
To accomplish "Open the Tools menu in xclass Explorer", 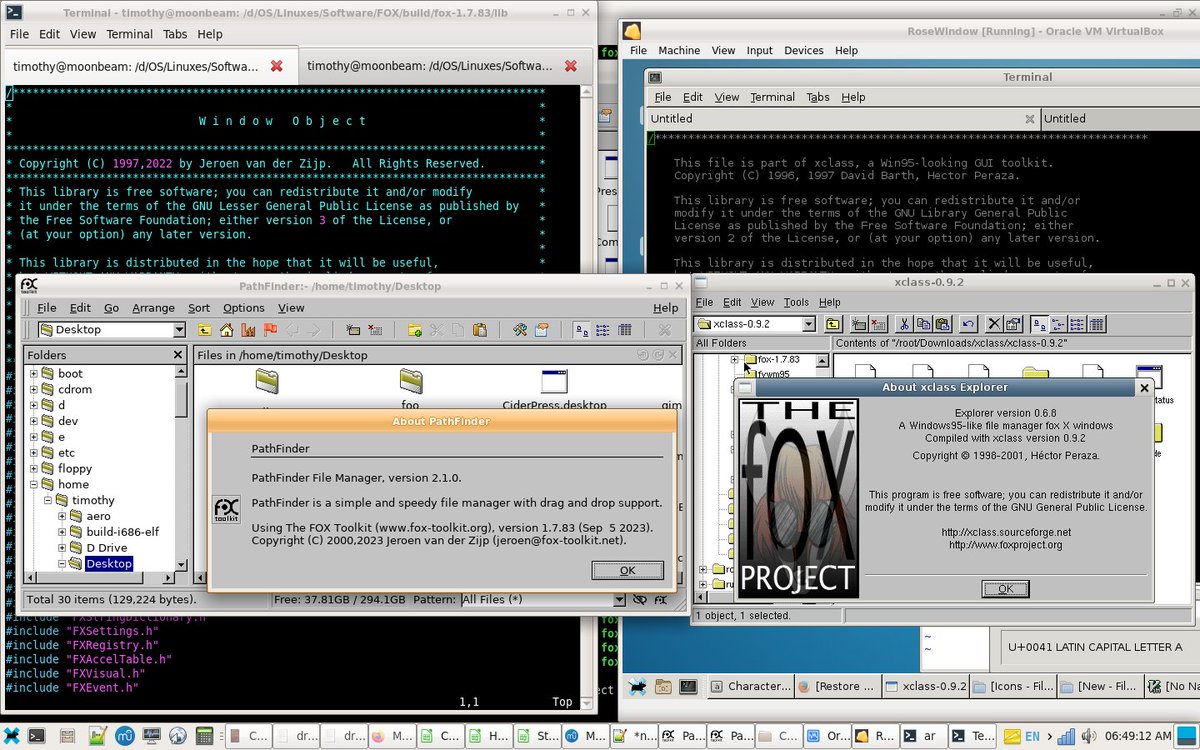I will tap(796, 302).
